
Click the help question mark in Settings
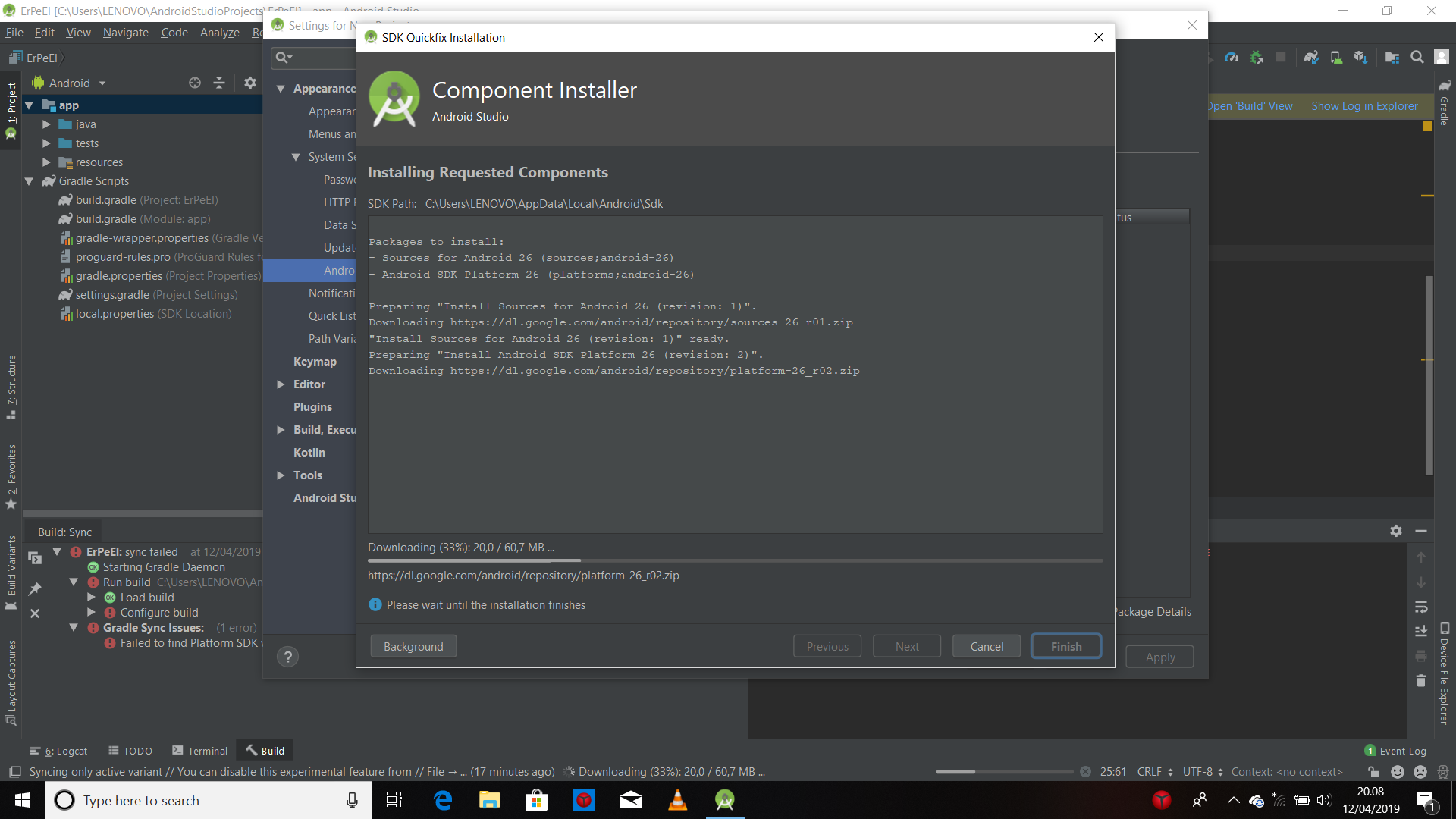[287, 657]
